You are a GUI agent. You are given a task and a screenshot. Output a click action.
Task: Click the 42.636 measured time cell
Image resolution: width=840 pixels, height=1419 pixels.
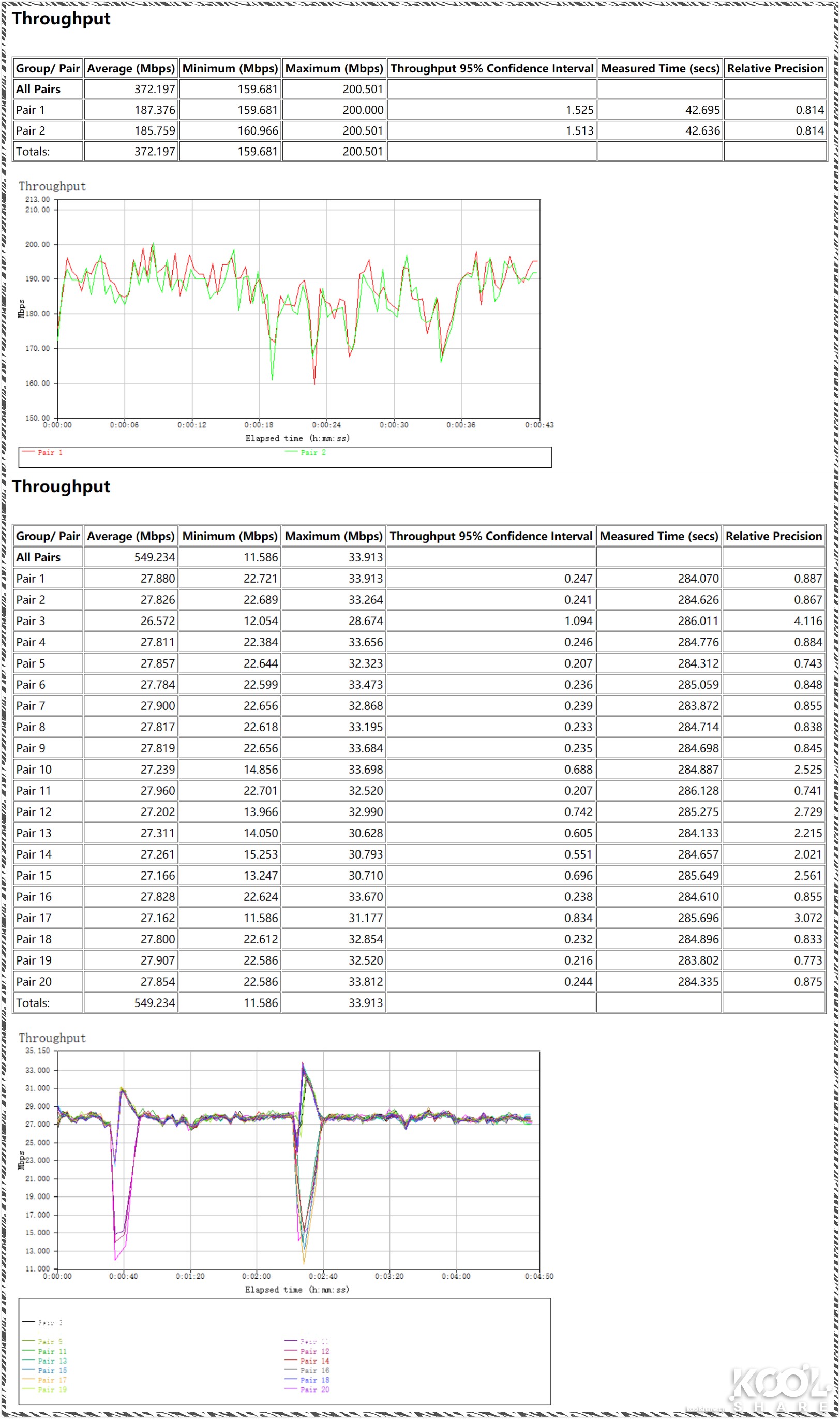tap(661, 131)
